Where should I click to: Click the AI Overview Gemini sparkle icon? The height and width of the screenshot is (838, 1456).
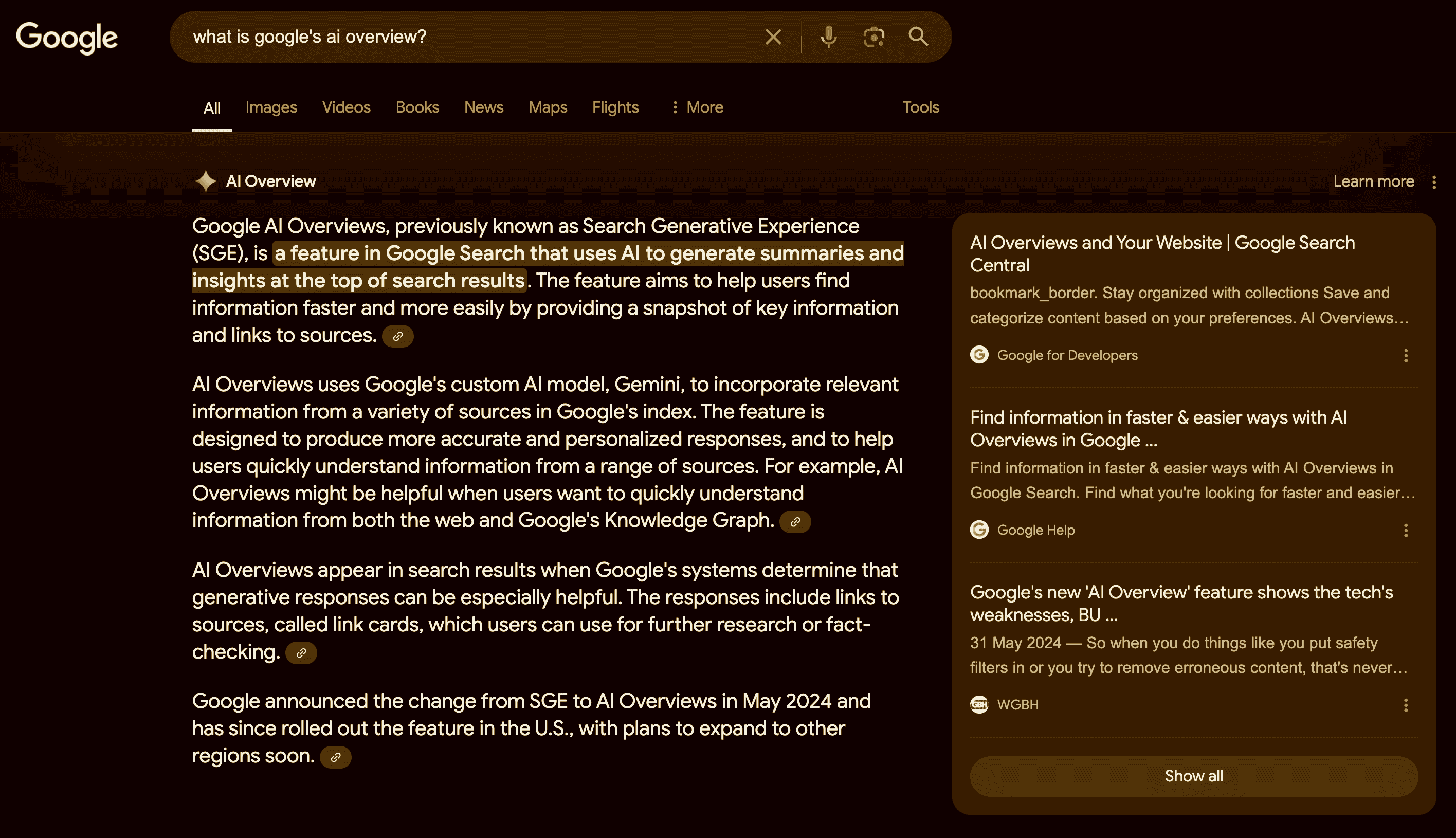[x=204, y=181]
